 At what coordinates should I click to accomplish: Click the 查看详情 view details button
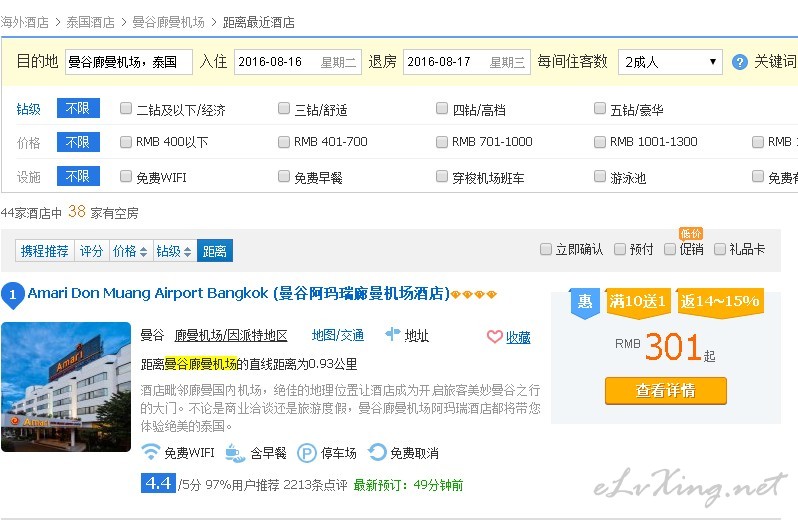point(666,391)
